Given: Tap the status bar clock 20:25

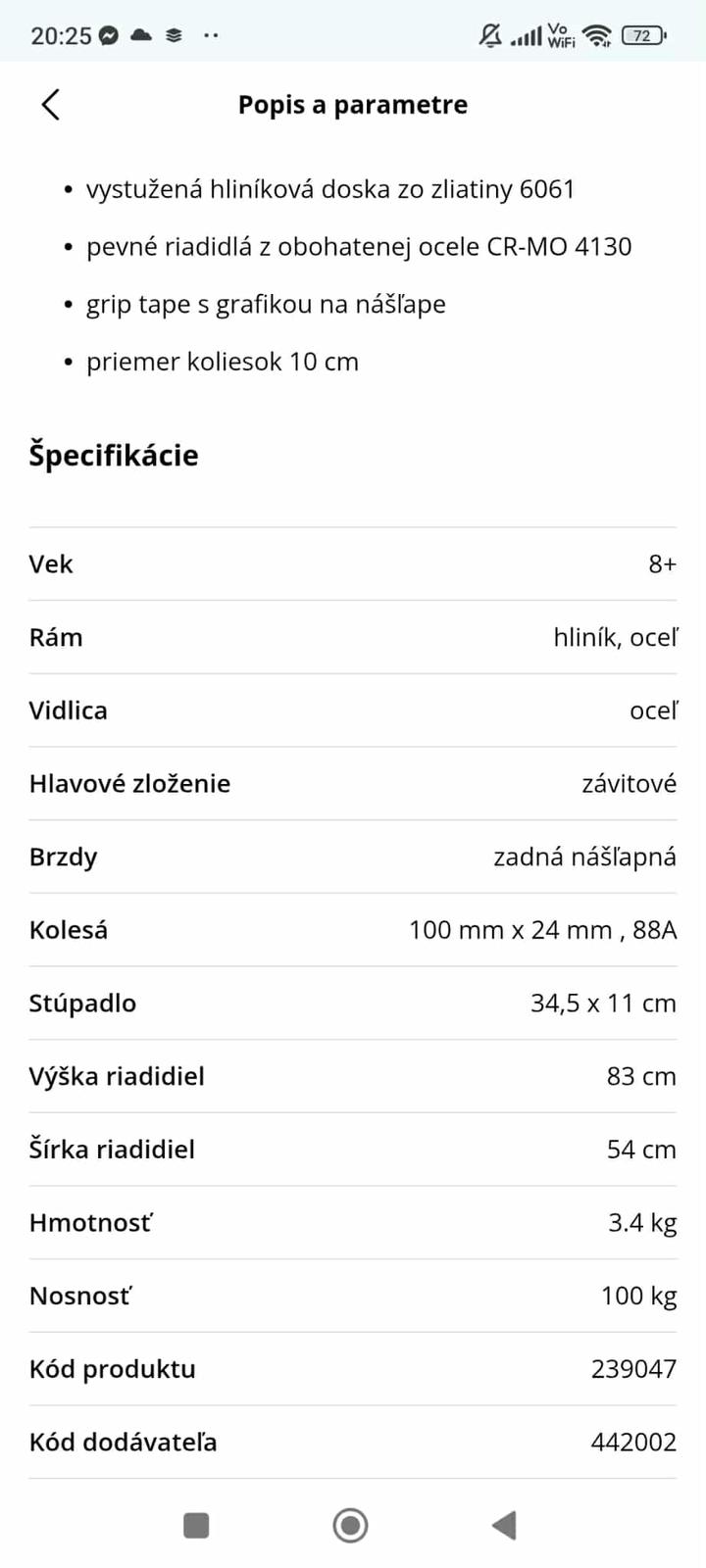Looking at the screenshot, I should [61, 36].
